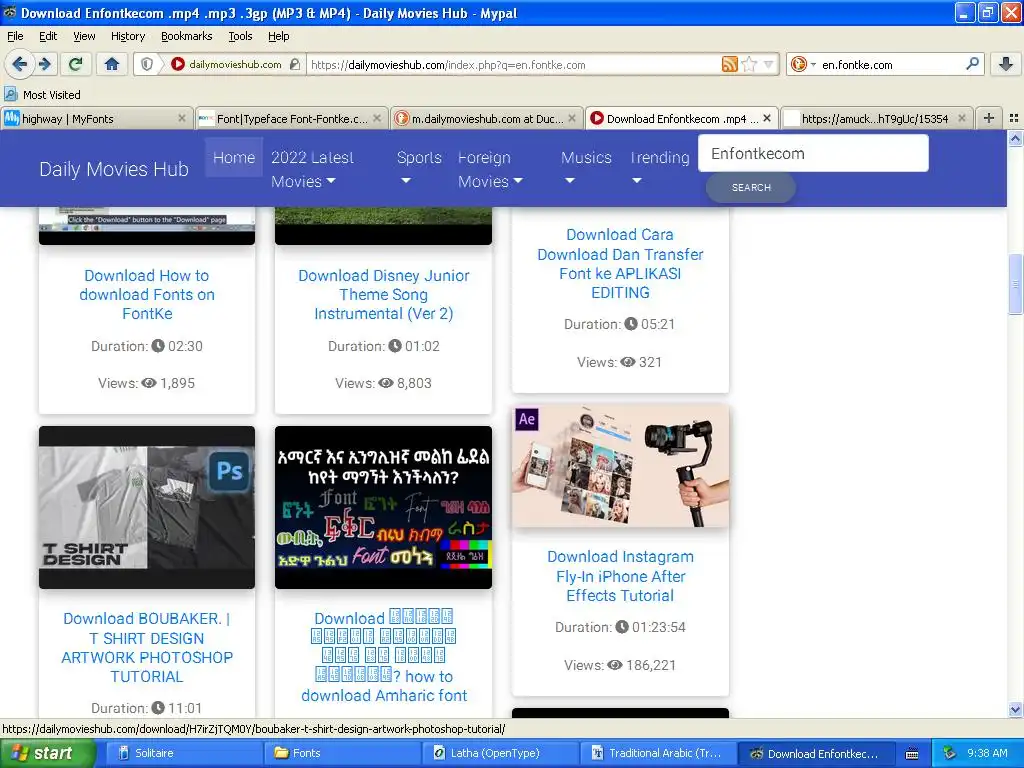Open the Bookmarks menu
This screenshot has width=1024, height=768.
coord(186,36)
